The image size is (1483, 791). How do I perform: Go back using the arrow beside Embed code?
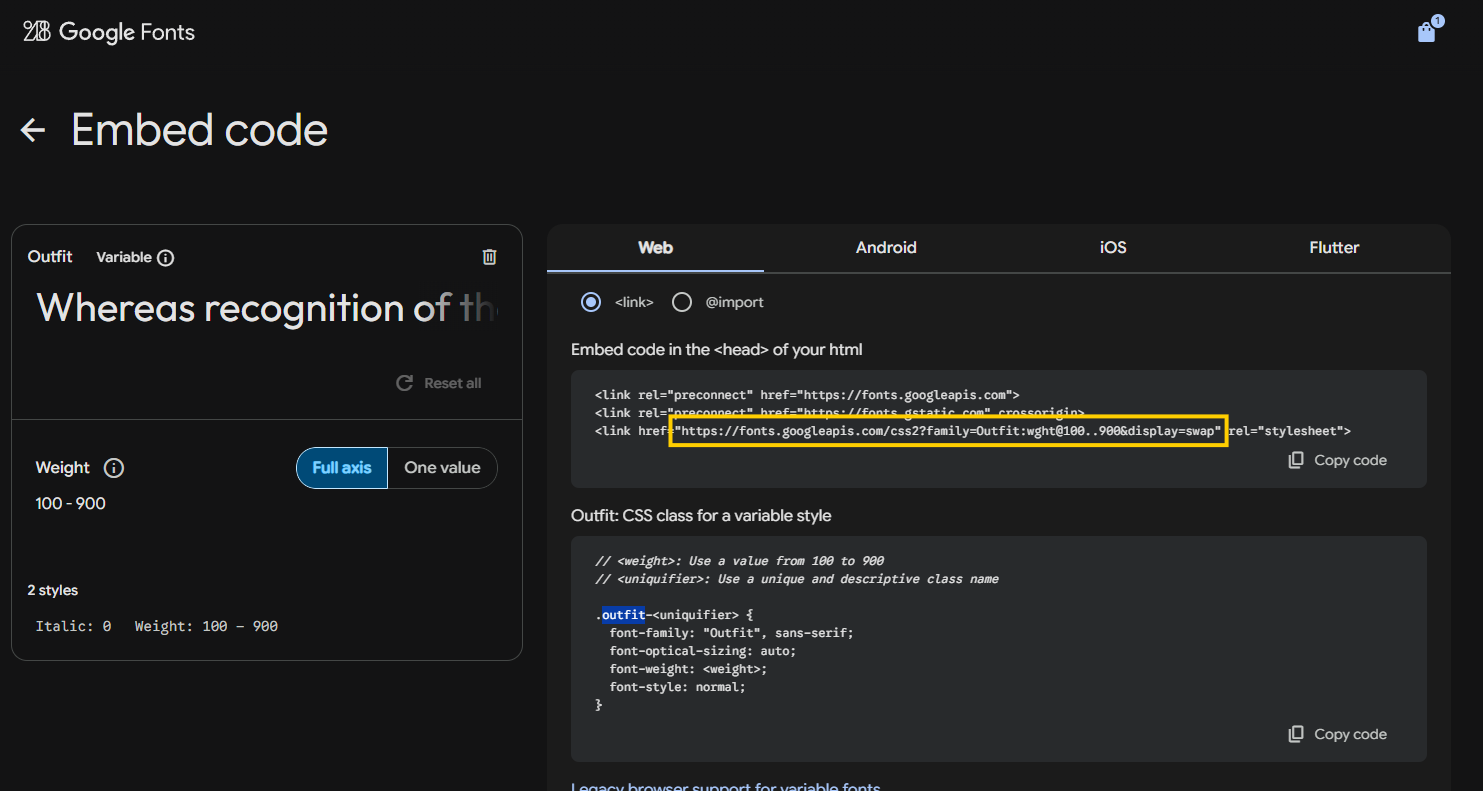33,130
